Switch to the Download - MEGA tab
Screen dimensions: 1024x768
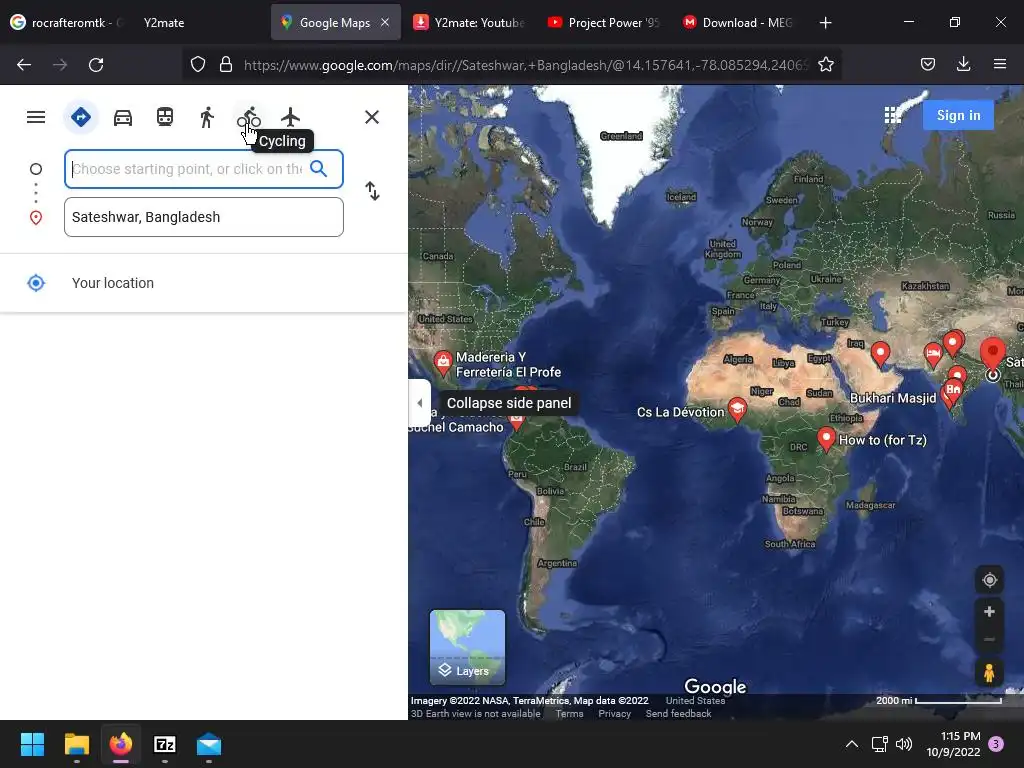738,22
